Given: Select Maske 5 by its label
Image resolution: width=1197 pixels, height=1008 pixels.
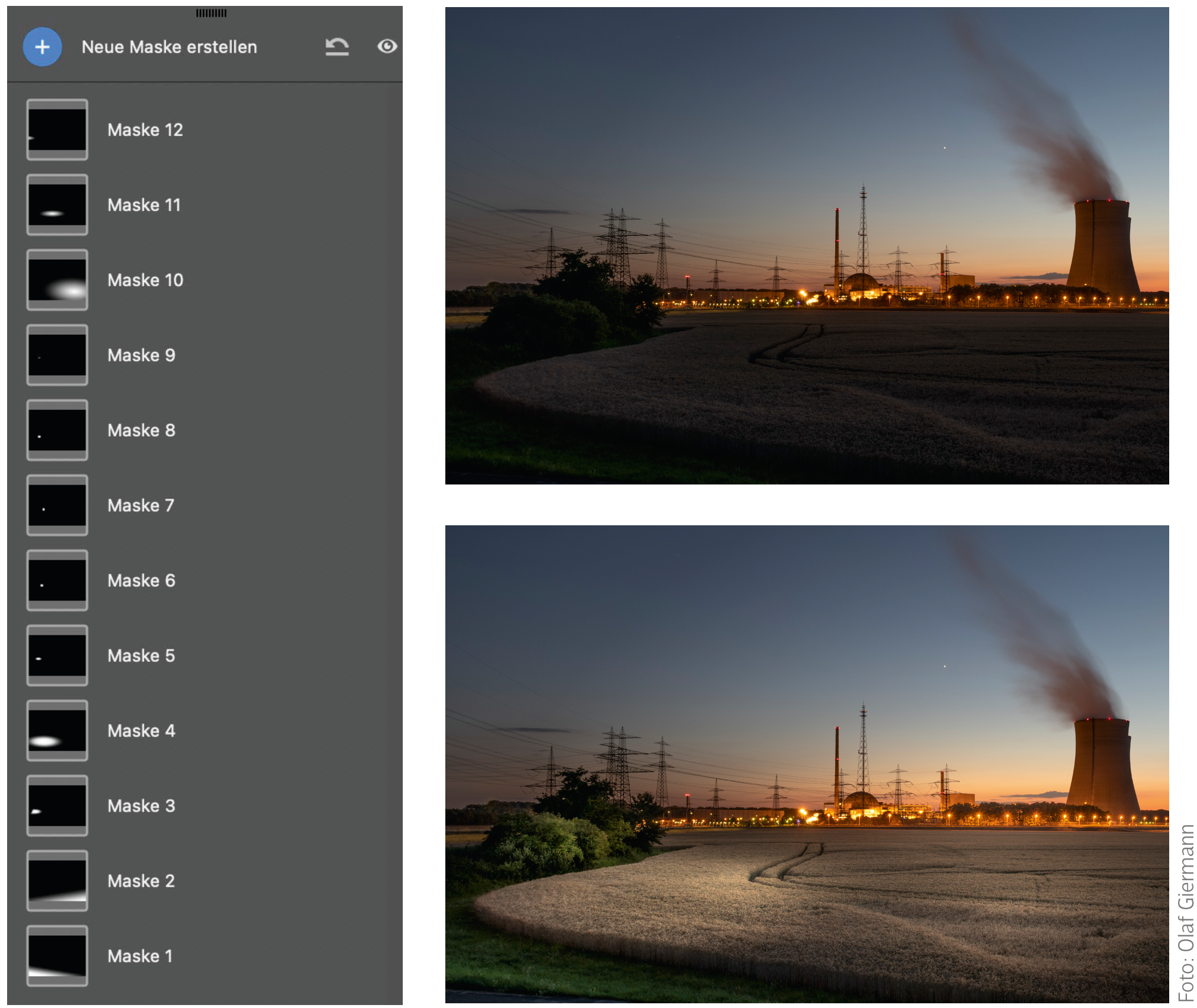Looking at the screenshot, I should (x=141, y=655).
